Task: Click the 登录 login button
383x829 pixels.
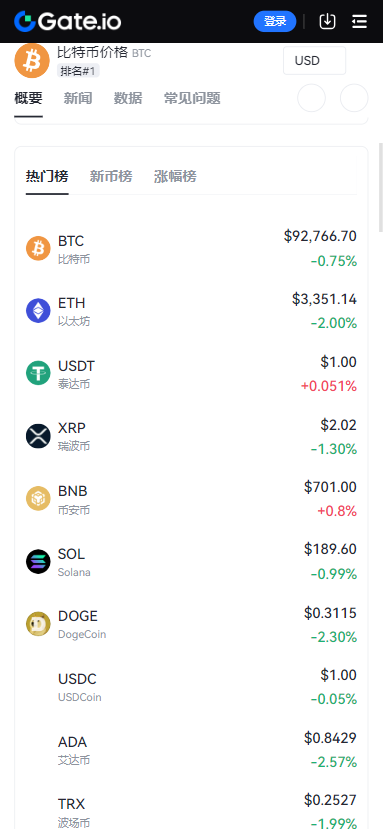Action: tap(275, 21)
